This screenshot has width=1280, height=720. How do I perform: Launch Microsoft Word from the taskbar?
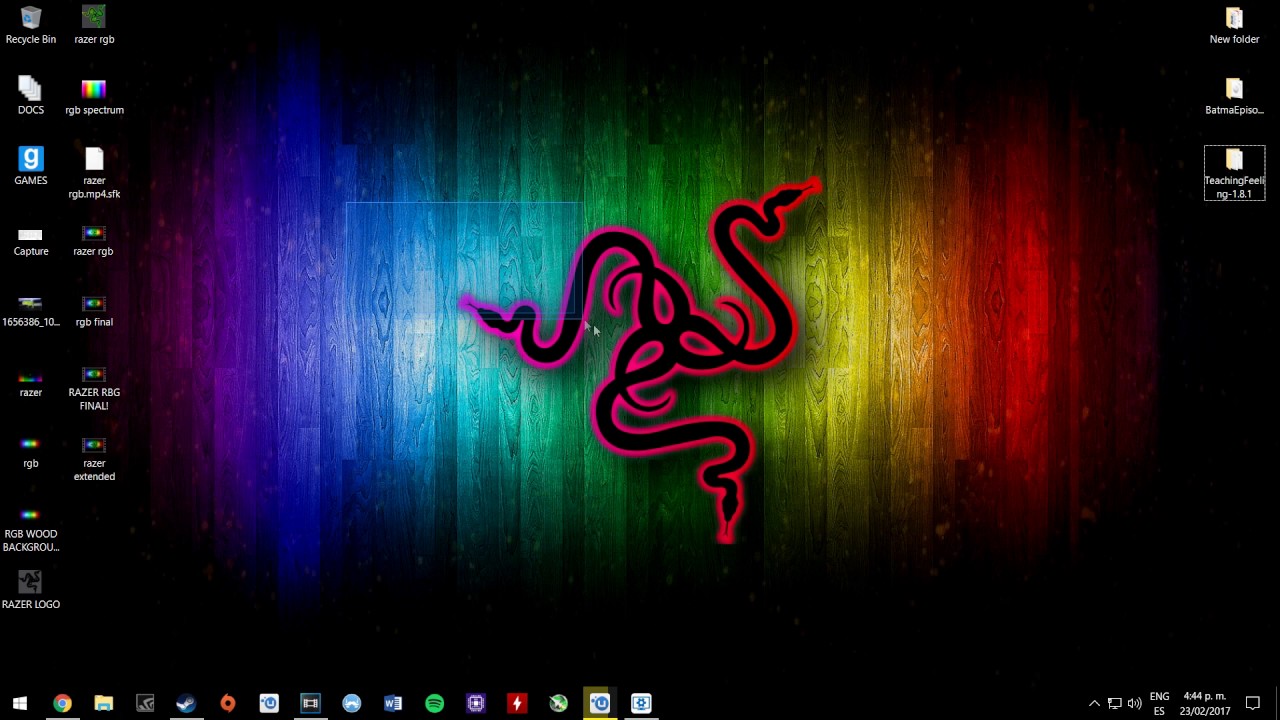(x=393, y=703)
